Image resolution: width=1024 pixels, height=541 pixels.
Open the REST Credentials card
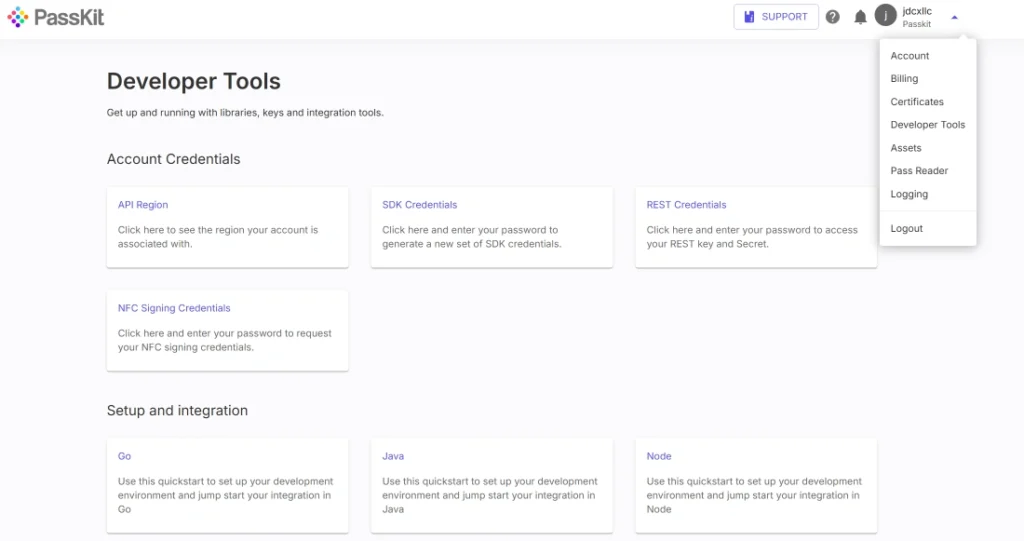pos(756,227)
